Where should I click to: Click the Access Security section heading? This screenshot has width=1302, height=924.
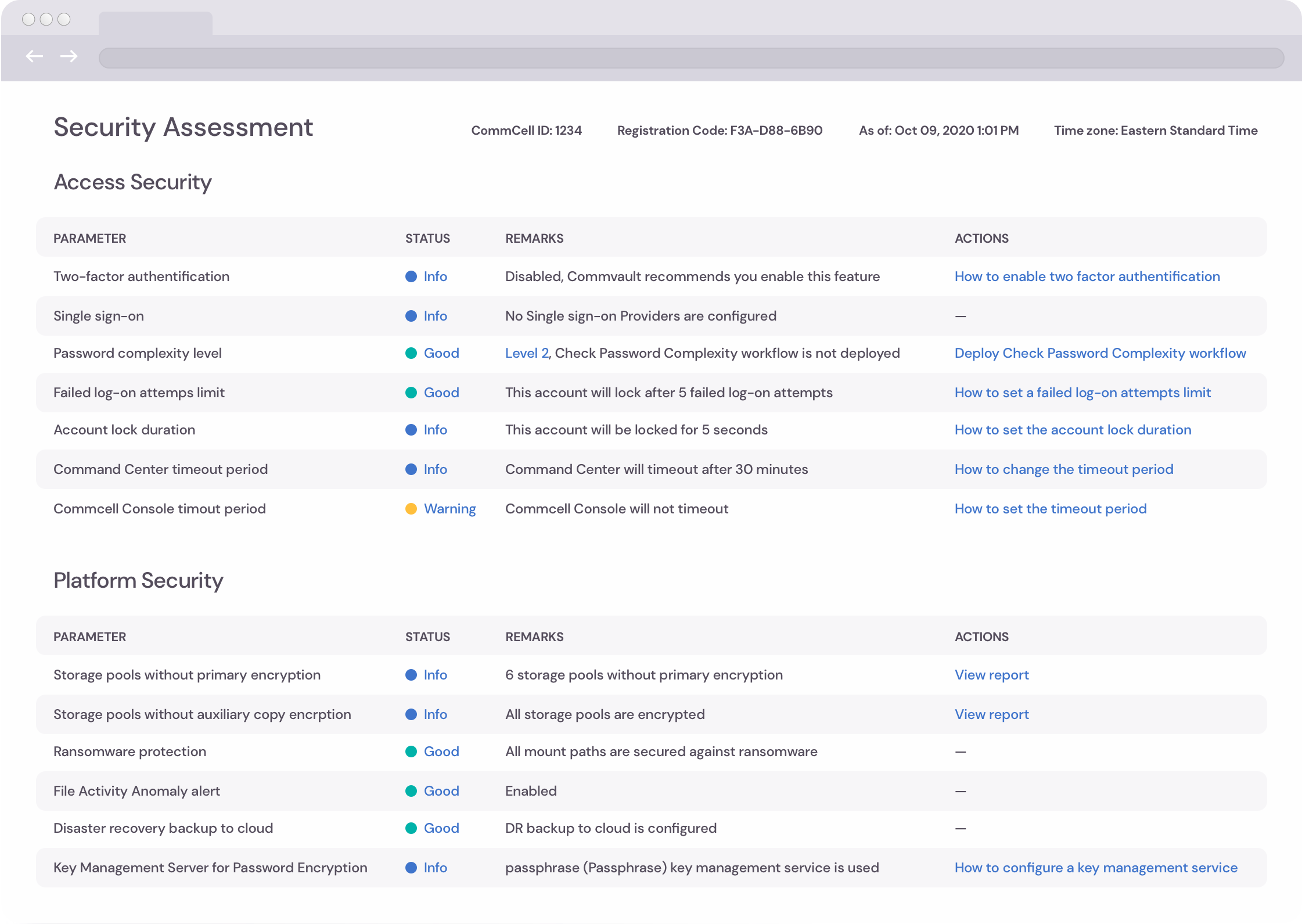click(133, 182)
